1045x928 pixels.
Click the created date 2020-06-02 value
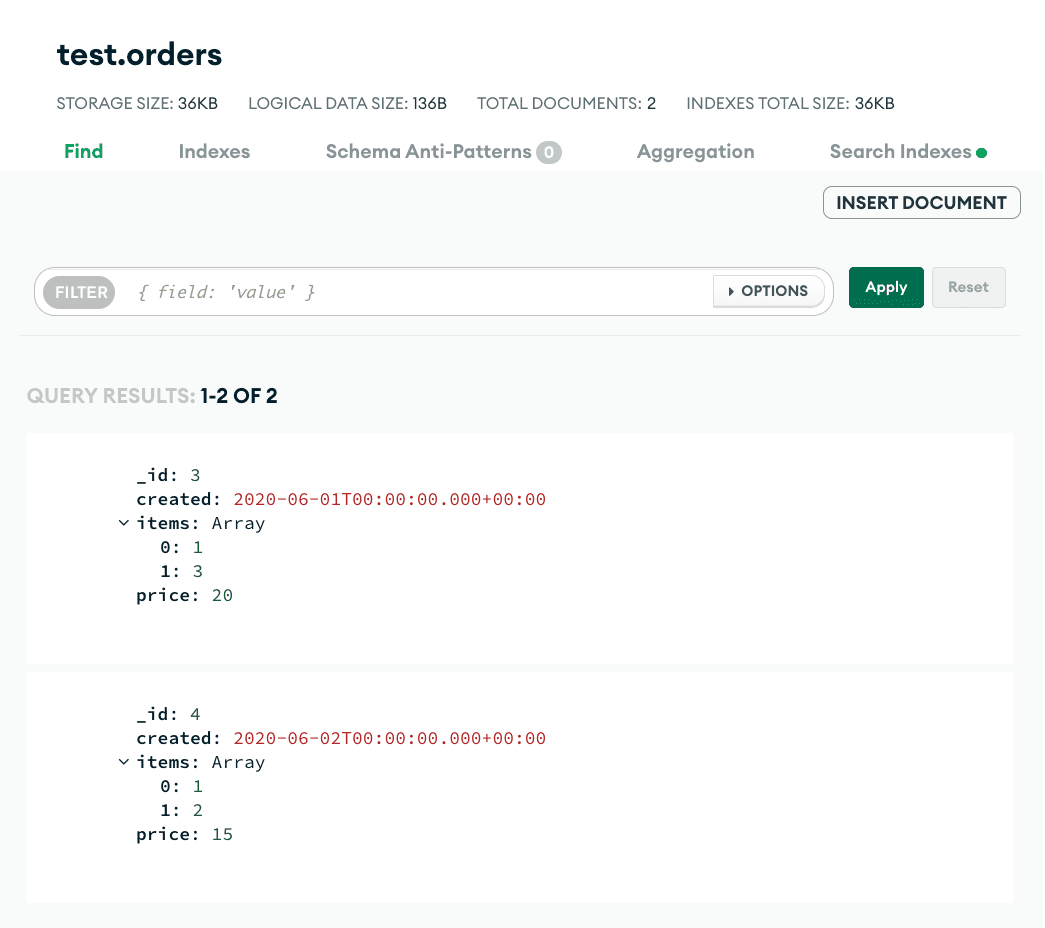[x=389, y=738]
